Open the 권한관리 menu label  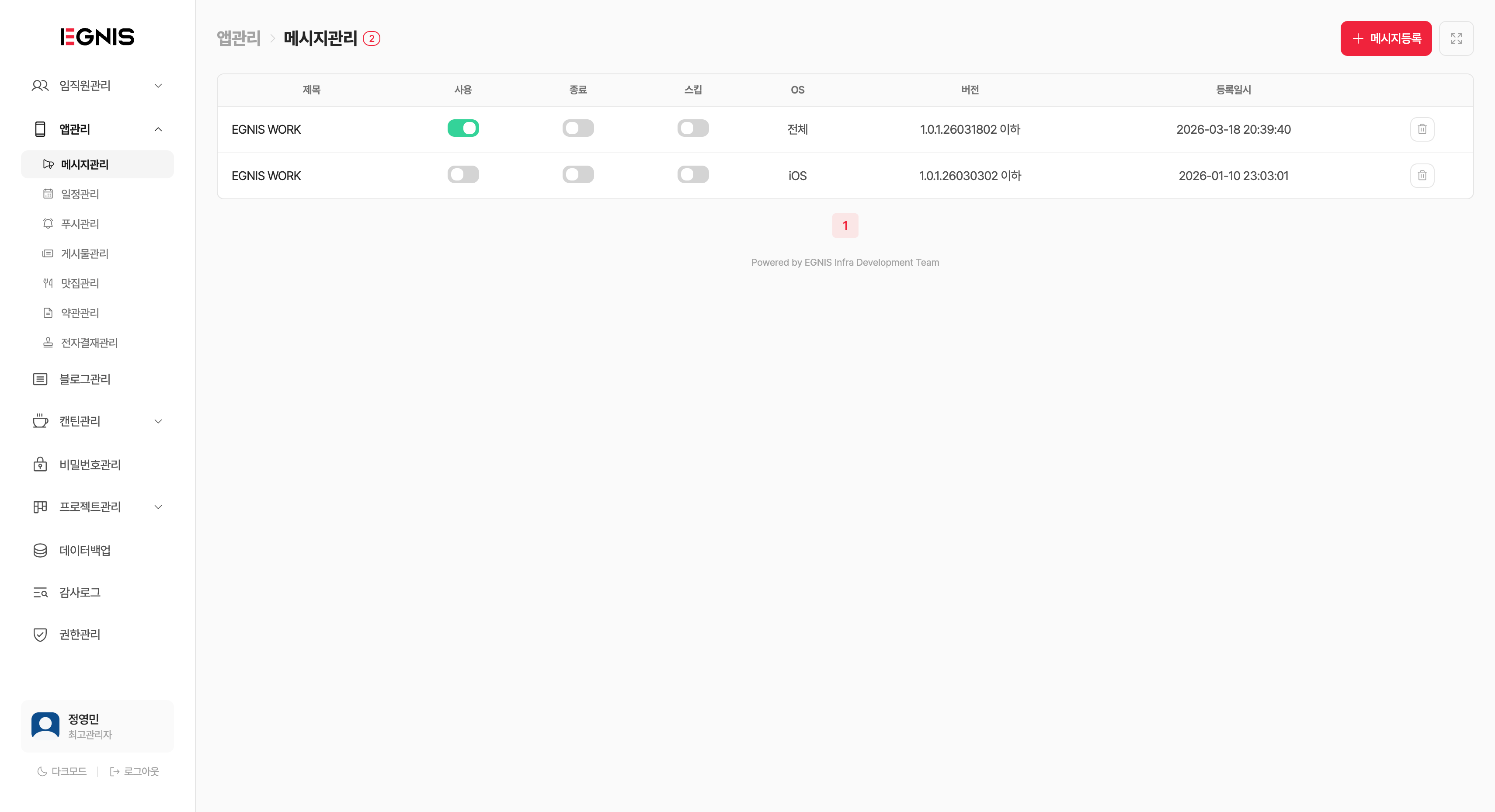[x=80, y=635]
